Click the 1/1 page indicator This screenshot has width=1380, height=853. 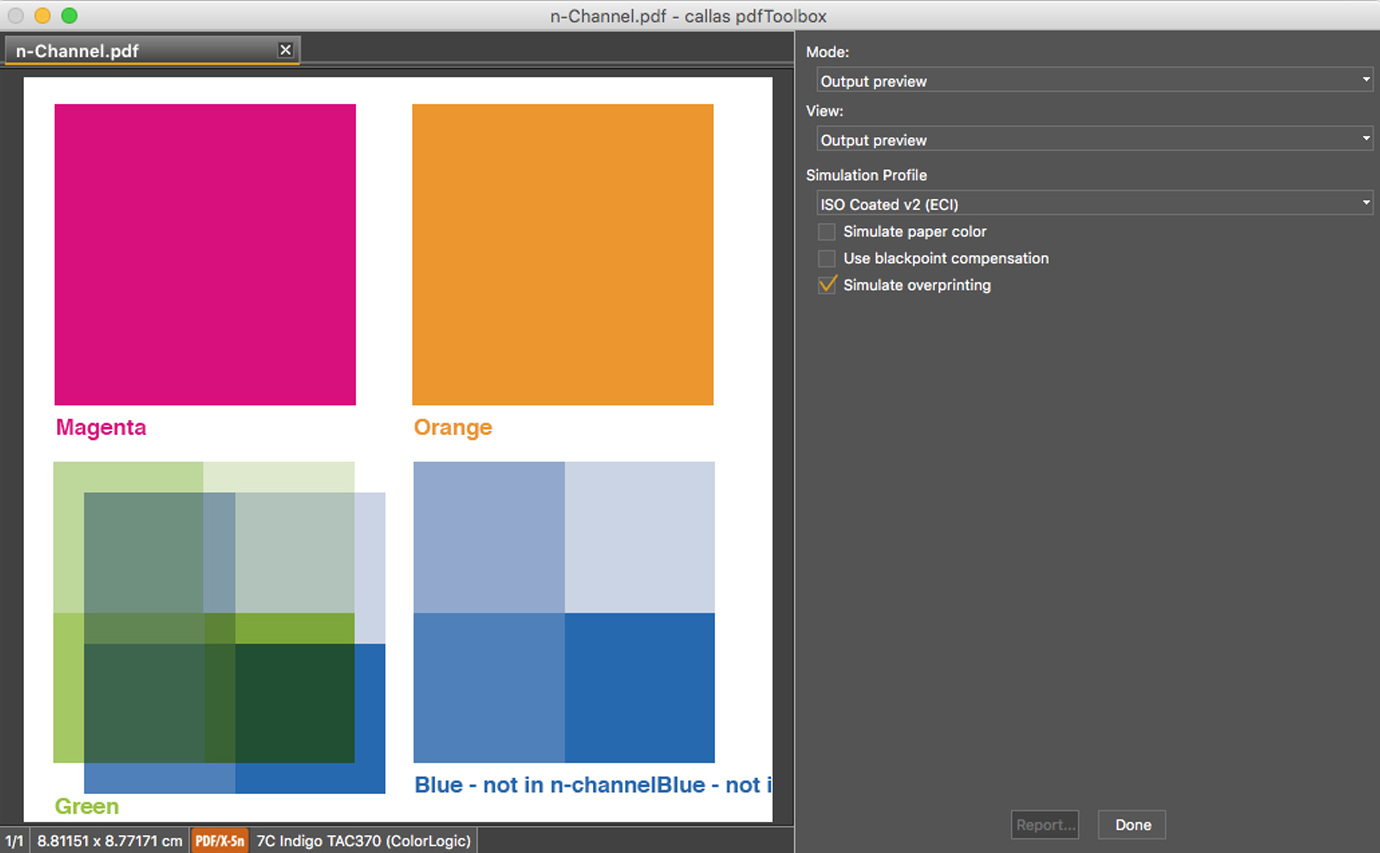14,841
